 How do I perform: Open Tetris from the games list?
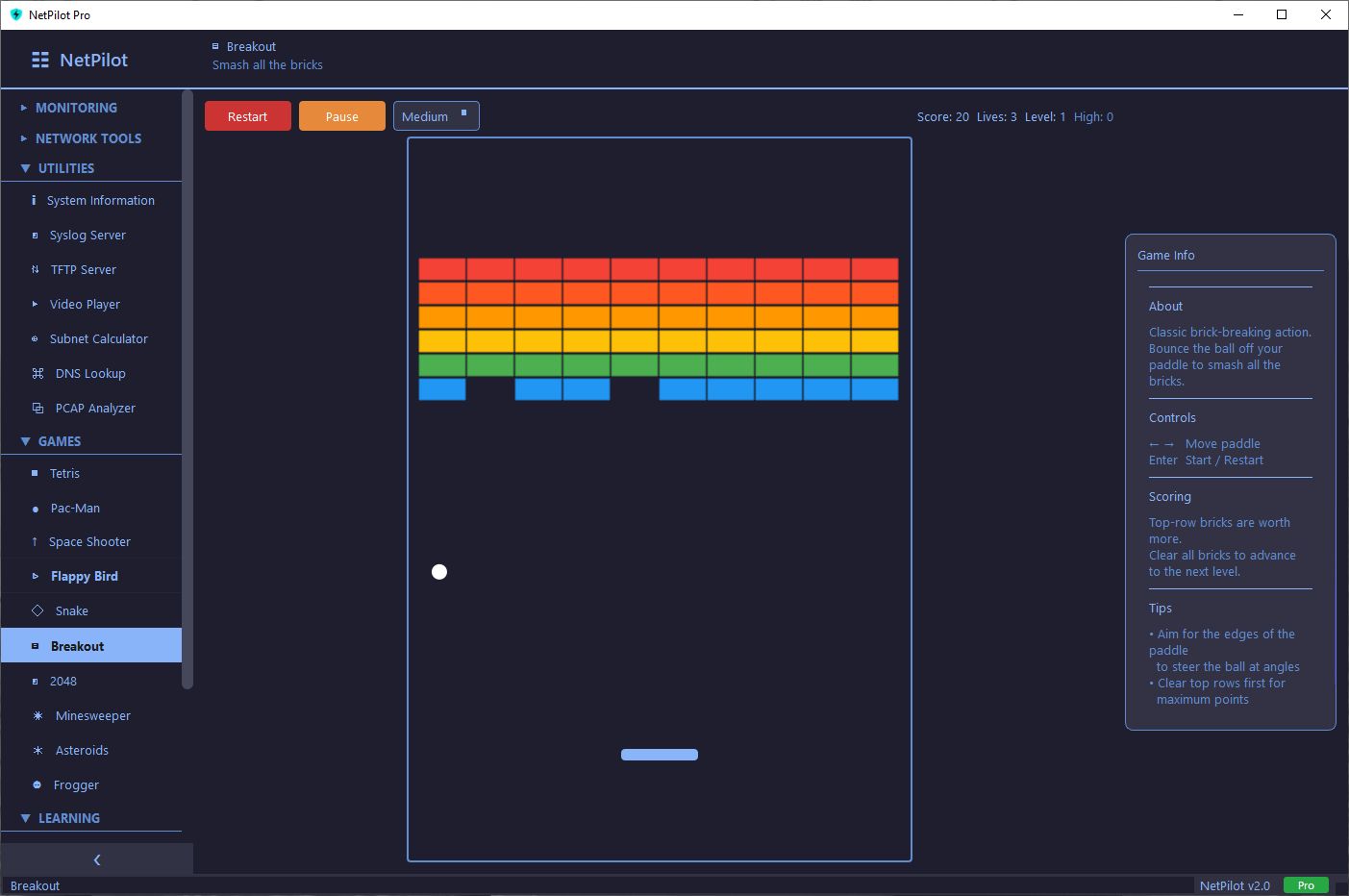pos(64,474)
